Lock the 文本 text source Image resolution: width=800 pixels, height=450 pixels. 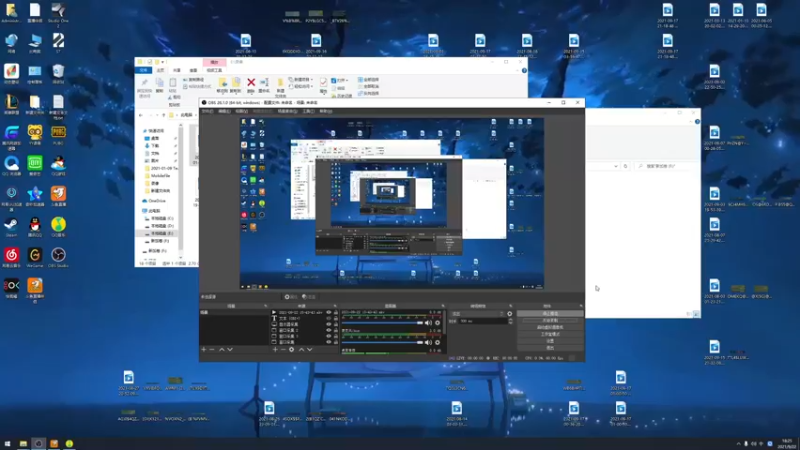tap(336, 318)
